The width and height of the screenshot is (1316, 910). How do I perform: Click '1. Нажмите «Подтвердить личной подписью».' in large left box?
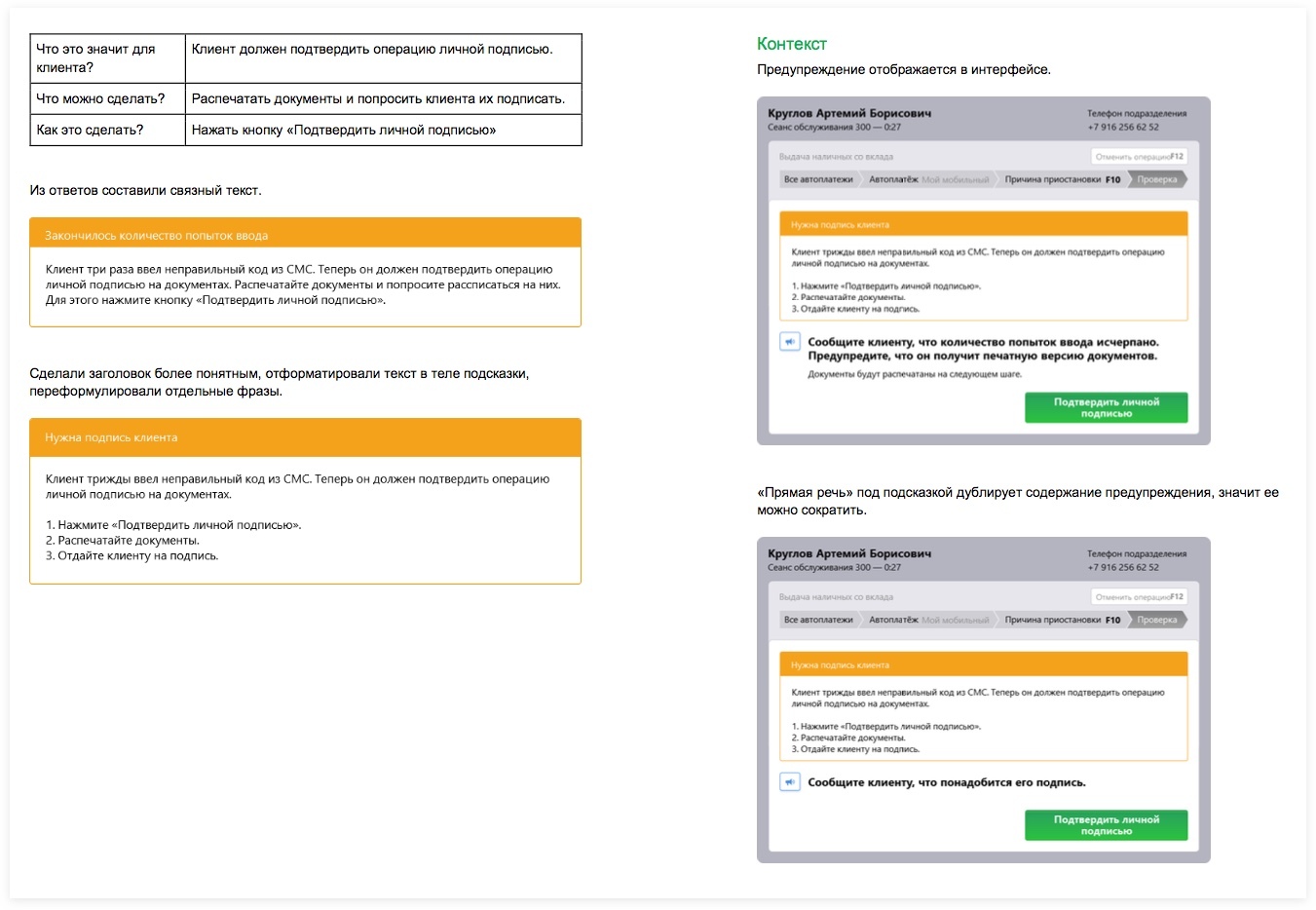click(x=173, y=524)
